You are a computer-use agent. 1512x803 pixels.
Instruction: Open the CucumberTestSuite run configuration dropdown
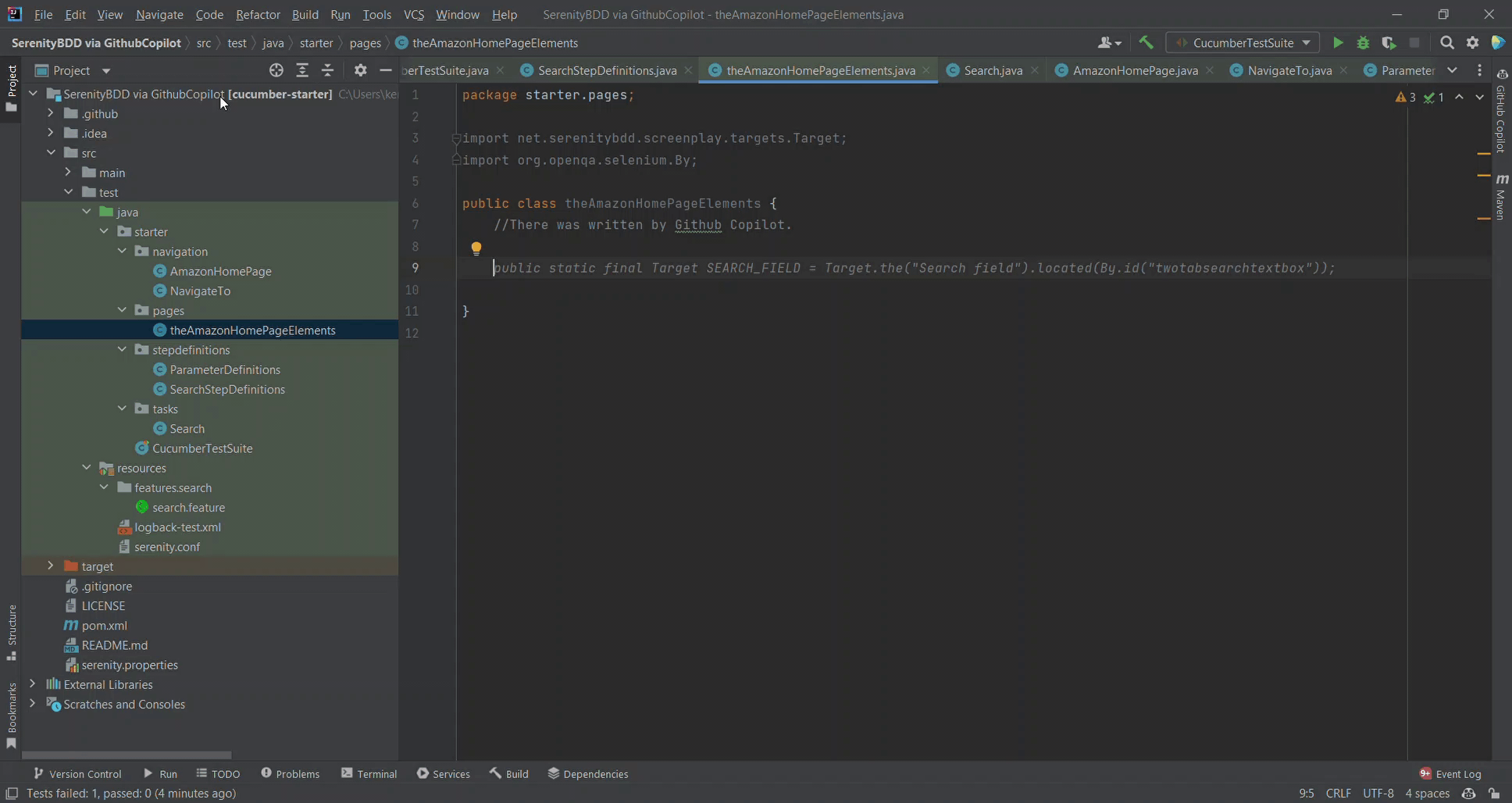click(1243, 43)
